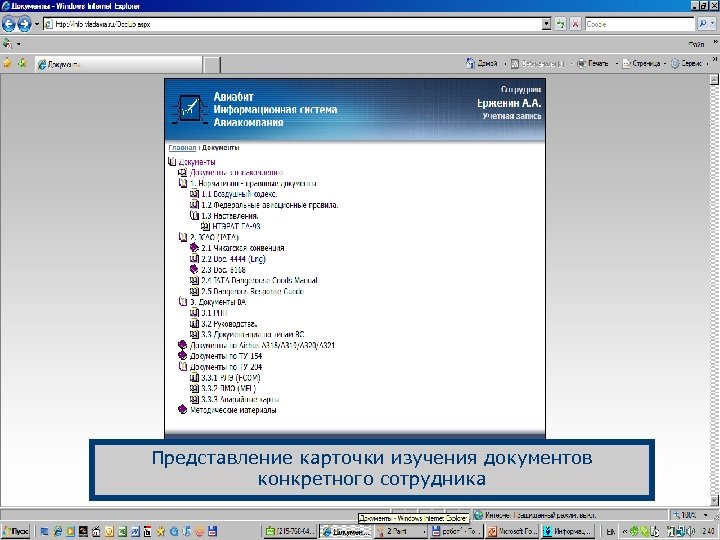
Task: Open the Сервис toolbar menu
Action: pos(687,63)
